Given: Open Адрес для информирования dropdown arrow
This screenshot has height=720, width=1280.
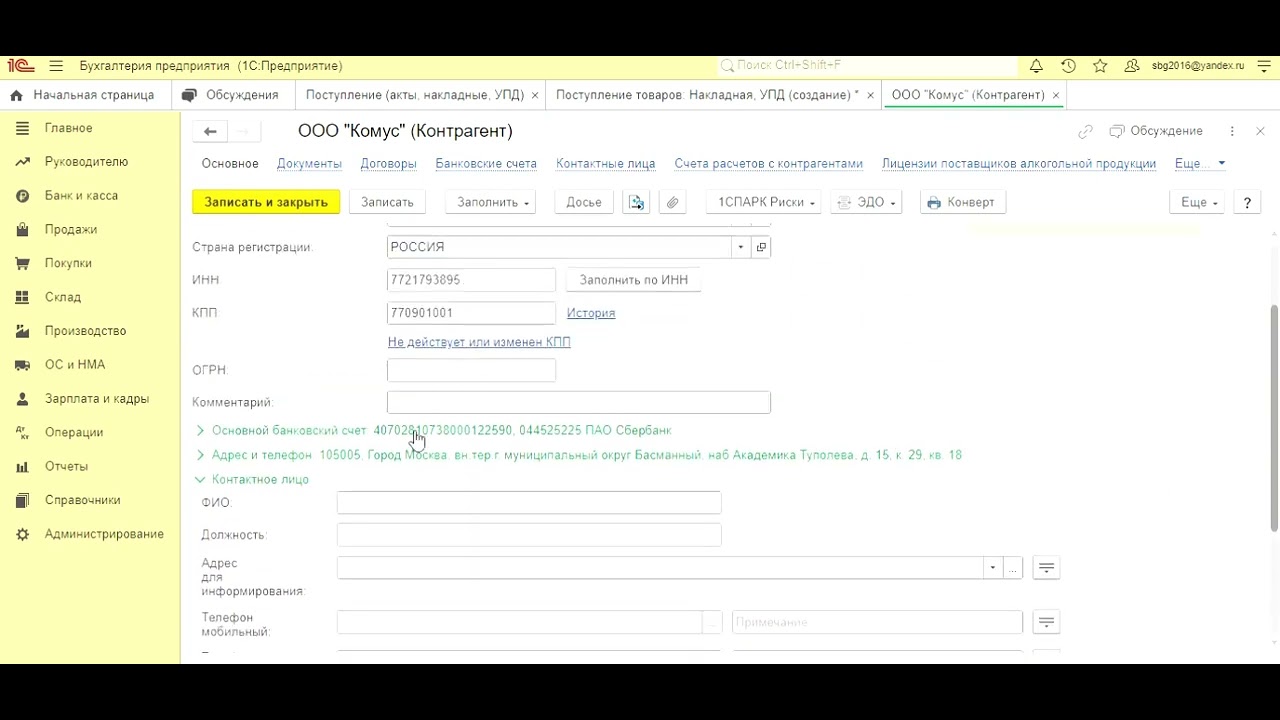Looking at the screenshot, I should [992, 568].
